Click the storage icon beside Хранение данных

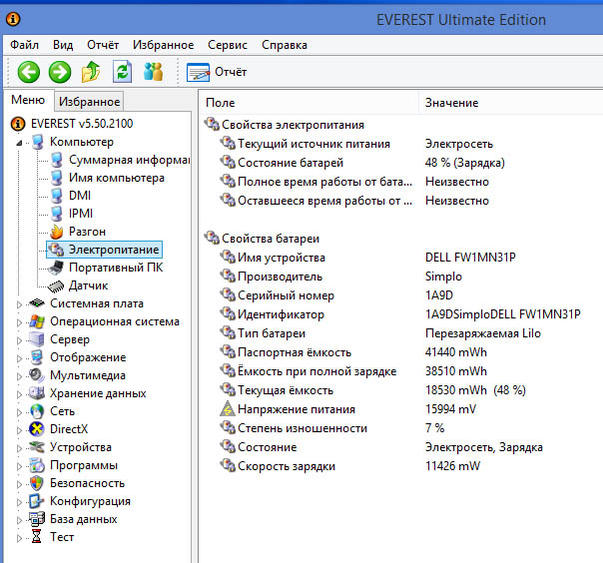[x=37, y=393]
